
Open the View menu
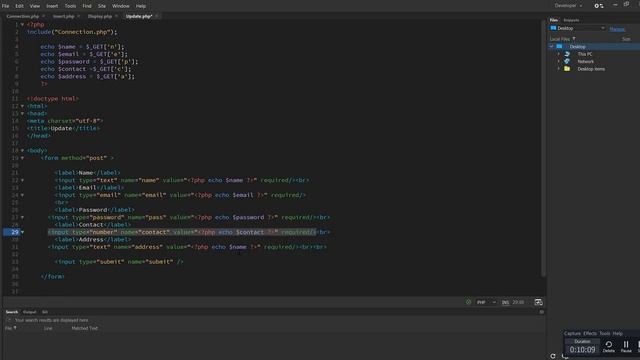coord(35,6)
